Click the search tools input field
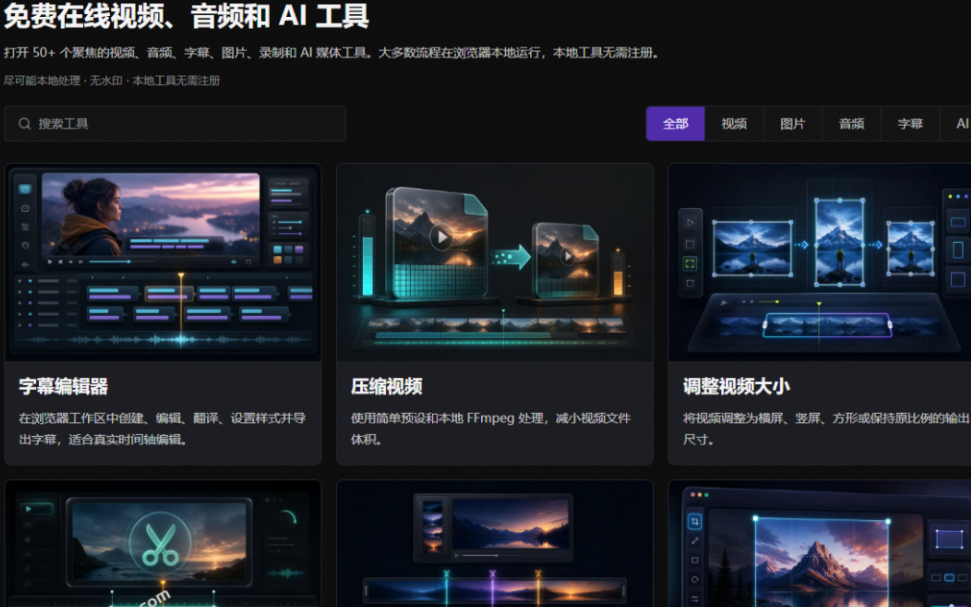 pos(175,124)
